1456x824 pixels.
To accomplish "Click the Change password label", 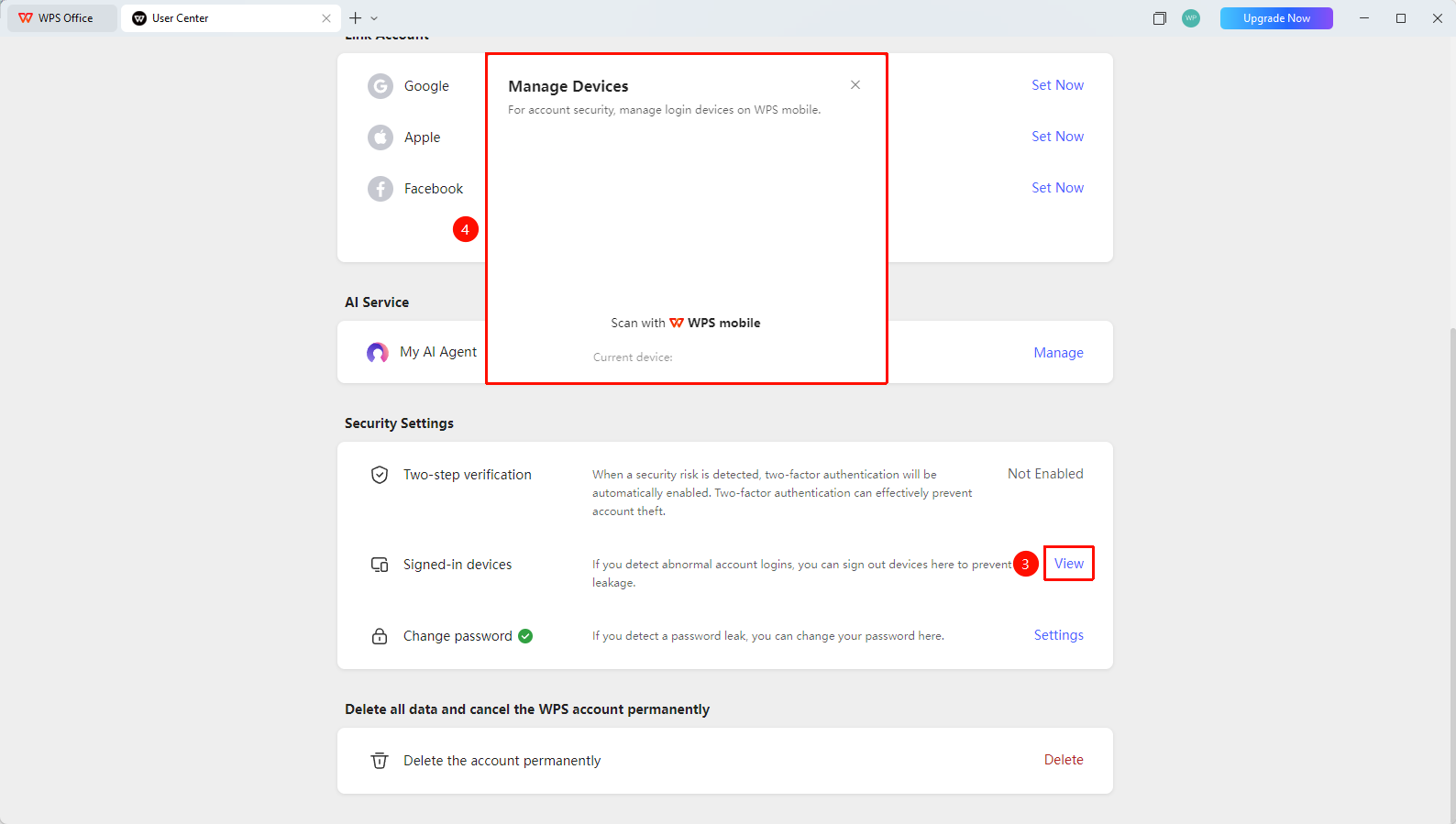I will [458, 636].
